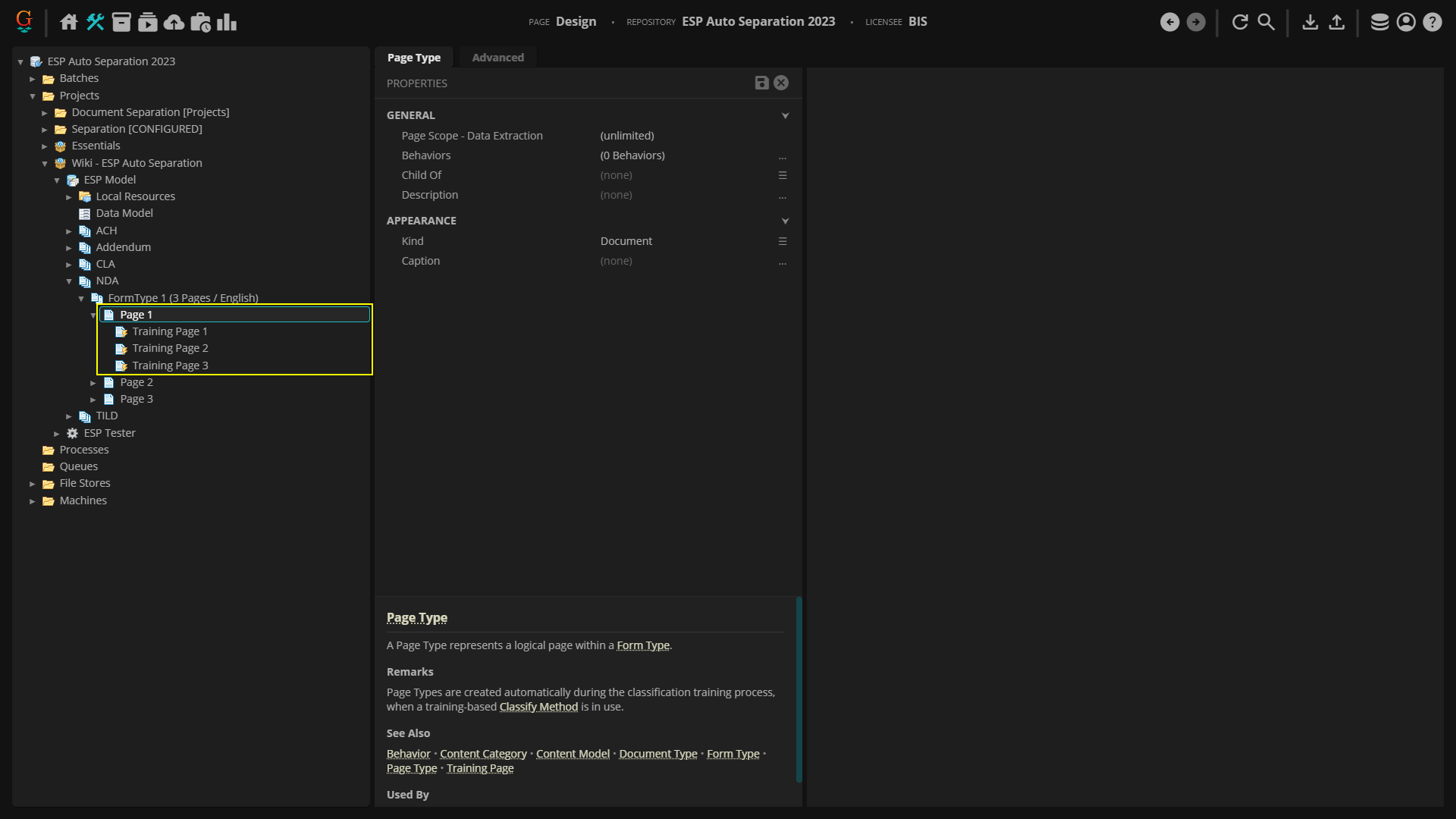This screenshot has width=1456, height=819.
Task: Open the Content Model link
Action: [573, 754]
